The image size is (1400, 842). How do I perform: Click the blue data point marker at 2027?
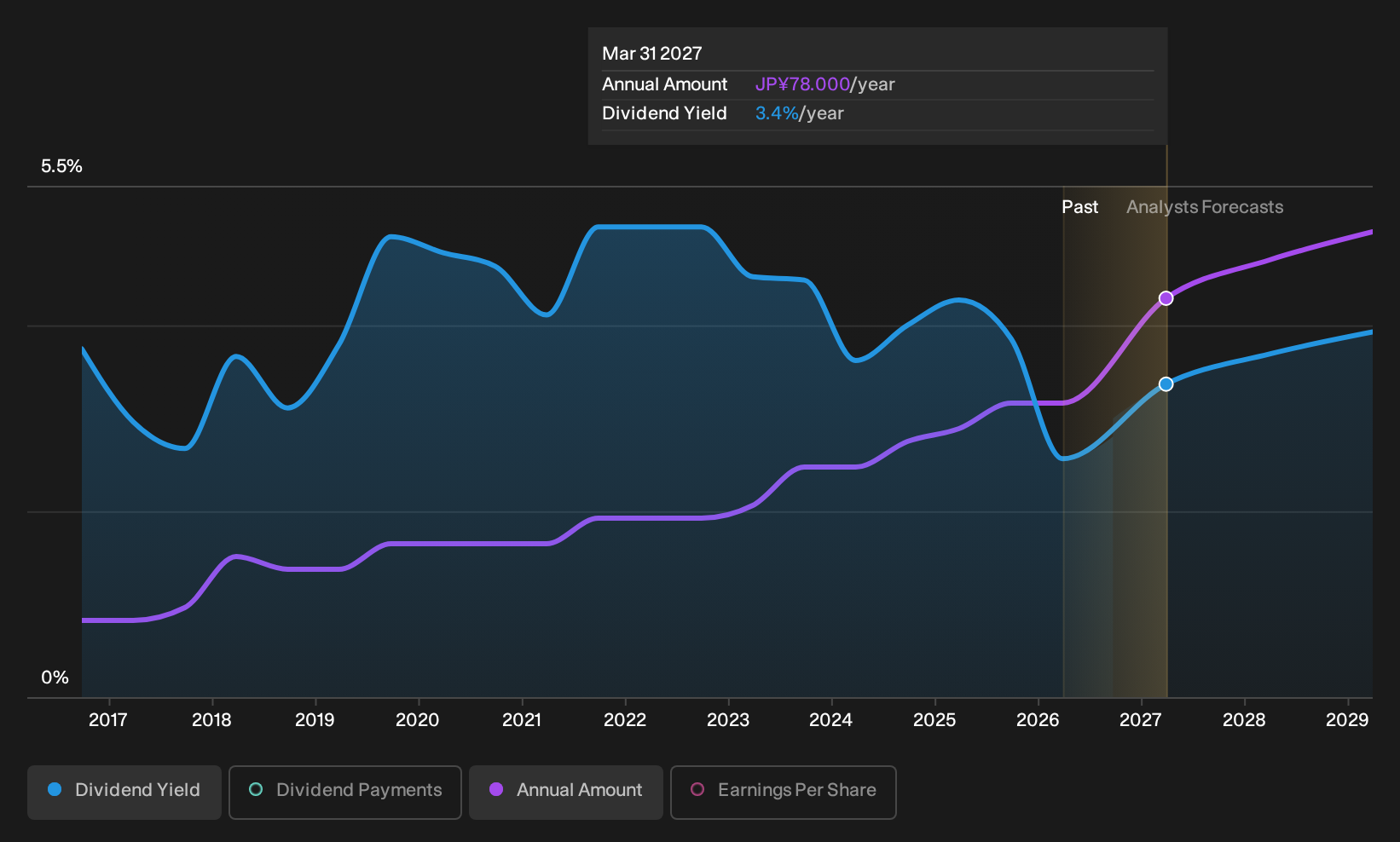(x=1166, y=384)
